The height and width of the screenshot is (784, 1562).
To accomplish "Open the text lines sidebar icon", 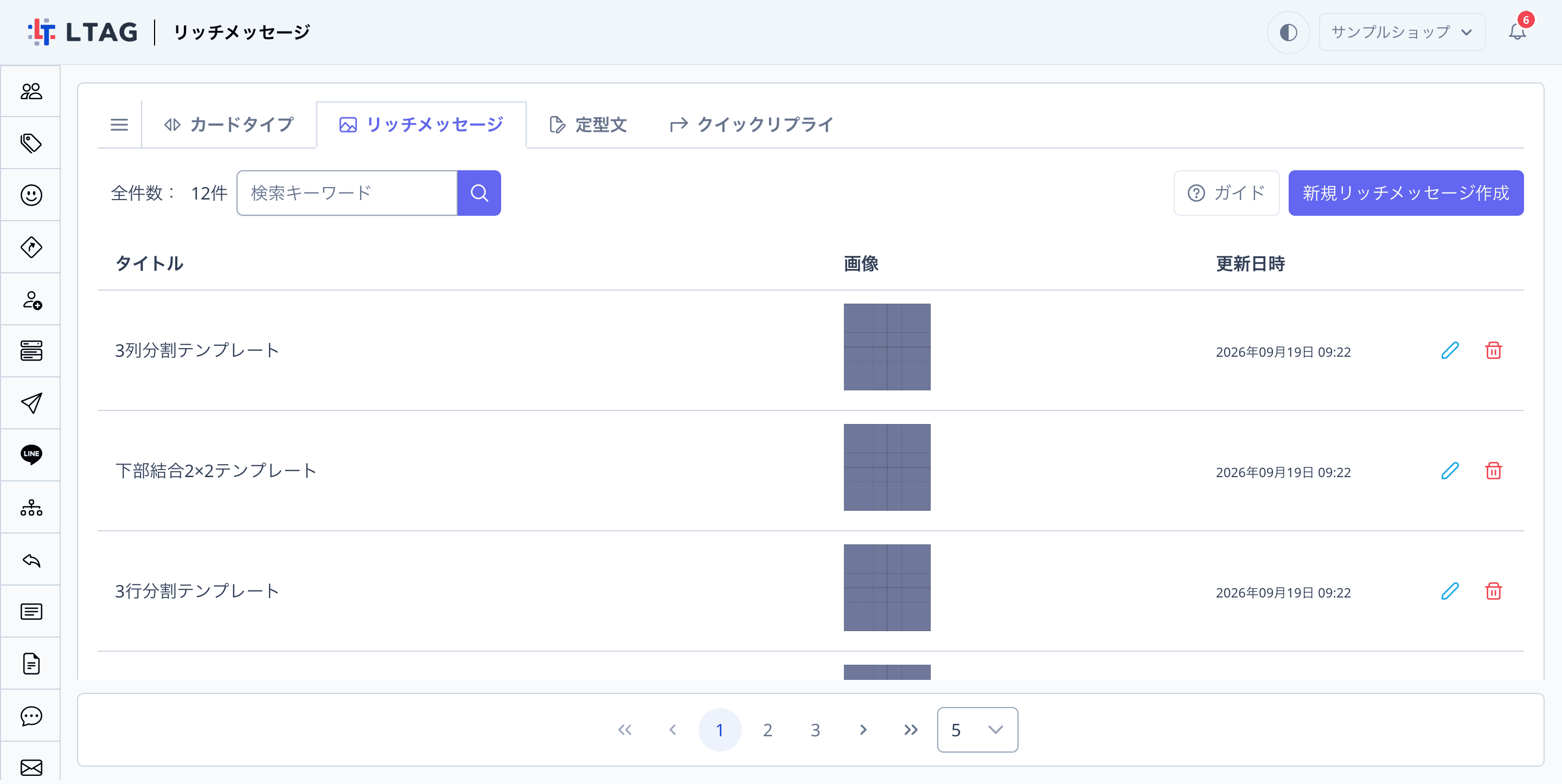I will click(x=31, y=612).
